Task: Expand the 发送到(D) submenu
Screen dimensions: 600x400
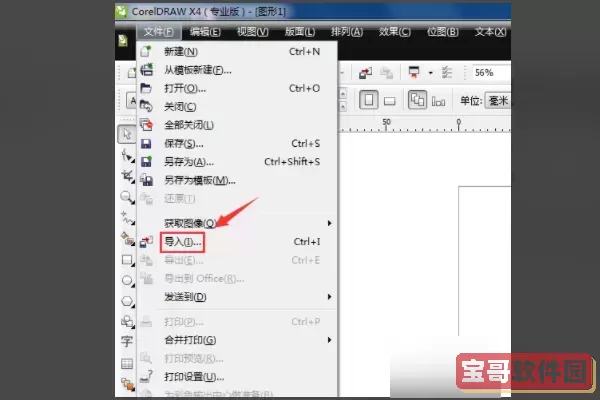Action: [x=237, y=297]
